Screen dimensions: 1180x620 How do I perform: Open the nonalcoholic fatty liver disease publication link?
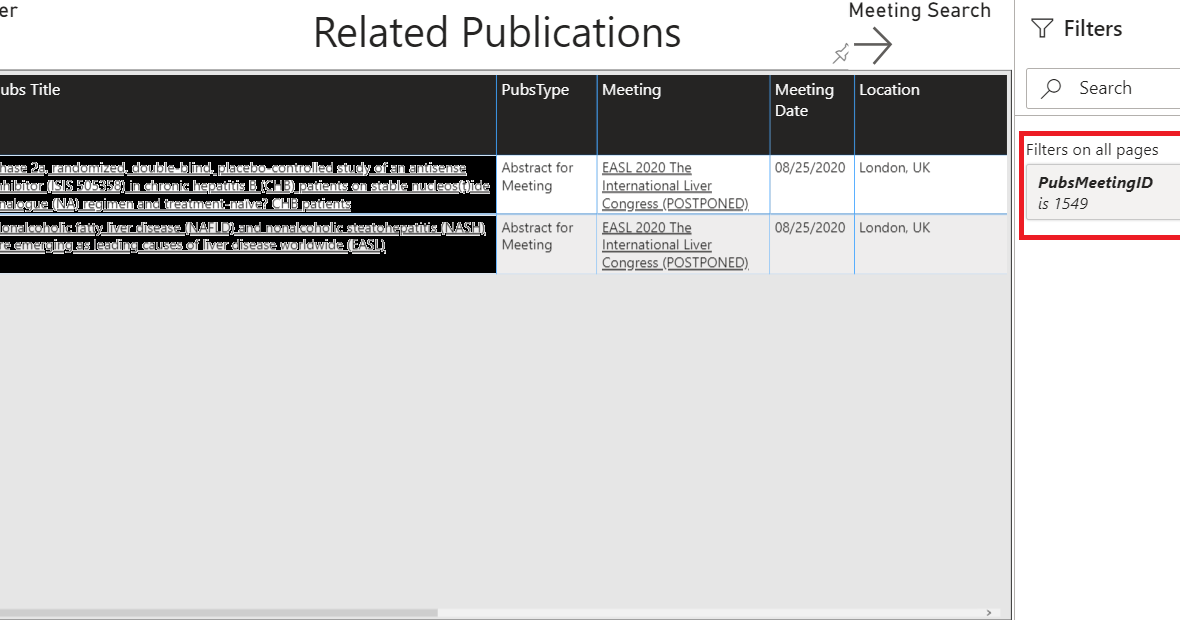(x=243, y=236)
